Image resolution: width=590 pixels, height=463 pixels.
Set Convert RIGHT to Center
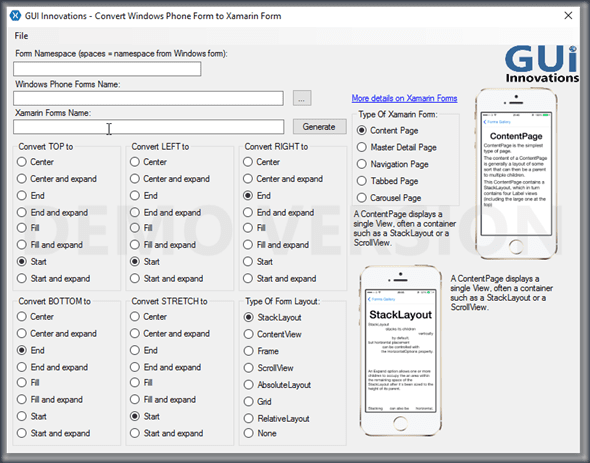click(x=262, y=162)
